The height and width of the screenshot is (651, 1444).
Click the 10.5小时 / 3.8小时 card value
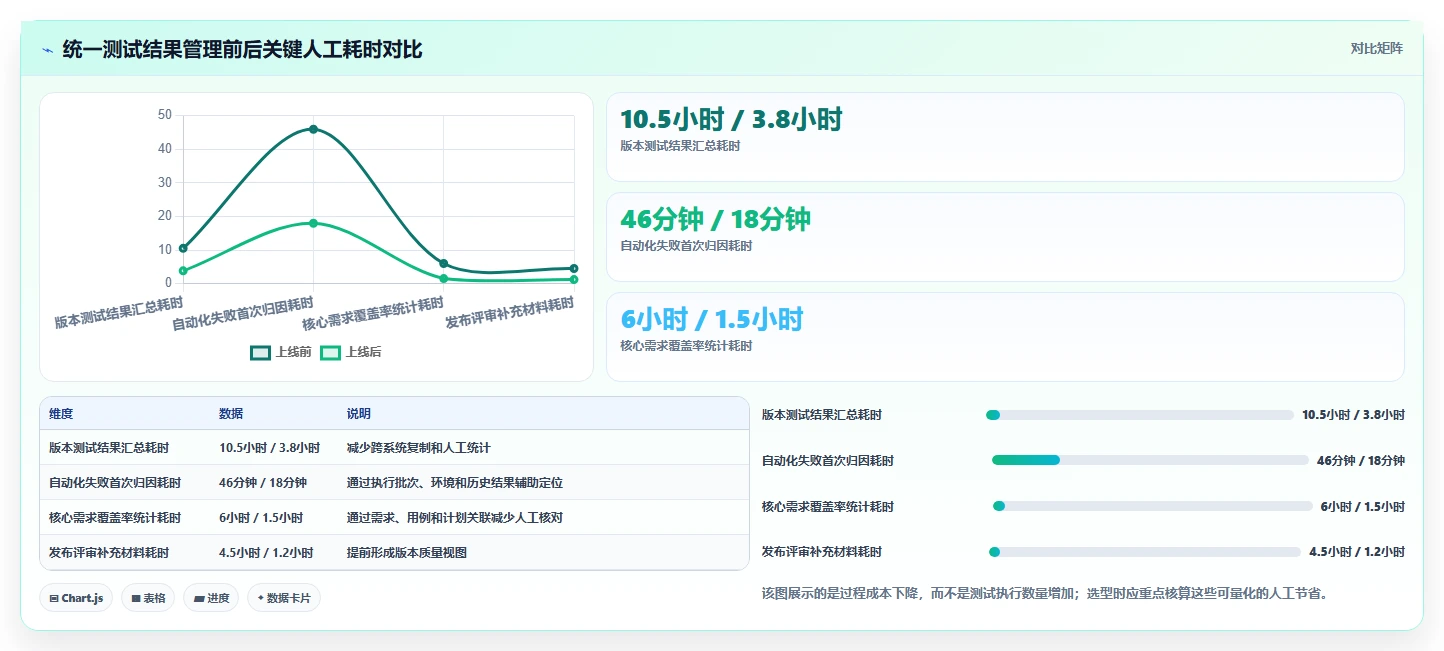[x=731, y=120]
